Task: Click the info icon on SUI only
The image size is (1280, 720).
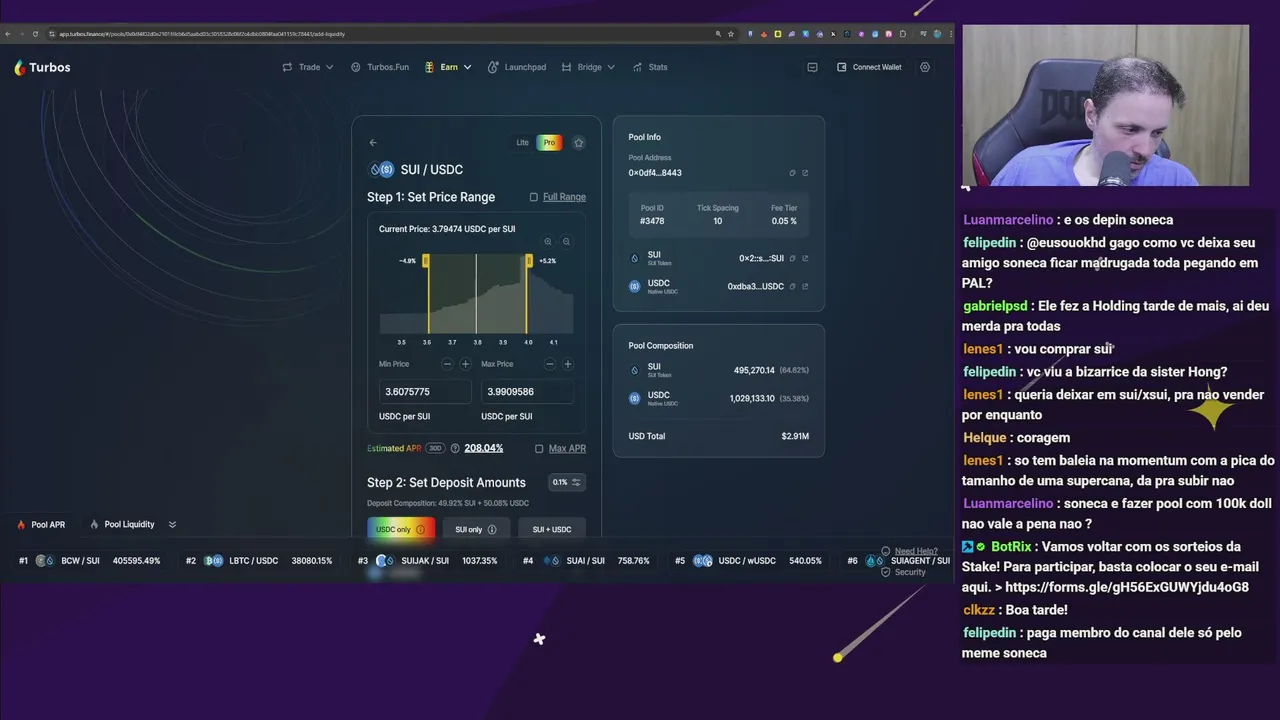Action: pyautogui.click(x=491, y=529)
